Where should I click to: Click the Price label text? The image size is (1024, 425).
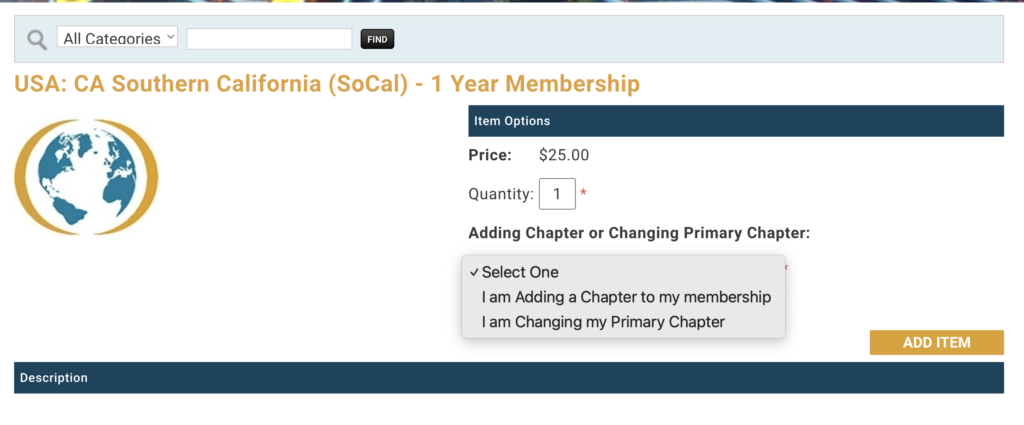coord(490,155)
